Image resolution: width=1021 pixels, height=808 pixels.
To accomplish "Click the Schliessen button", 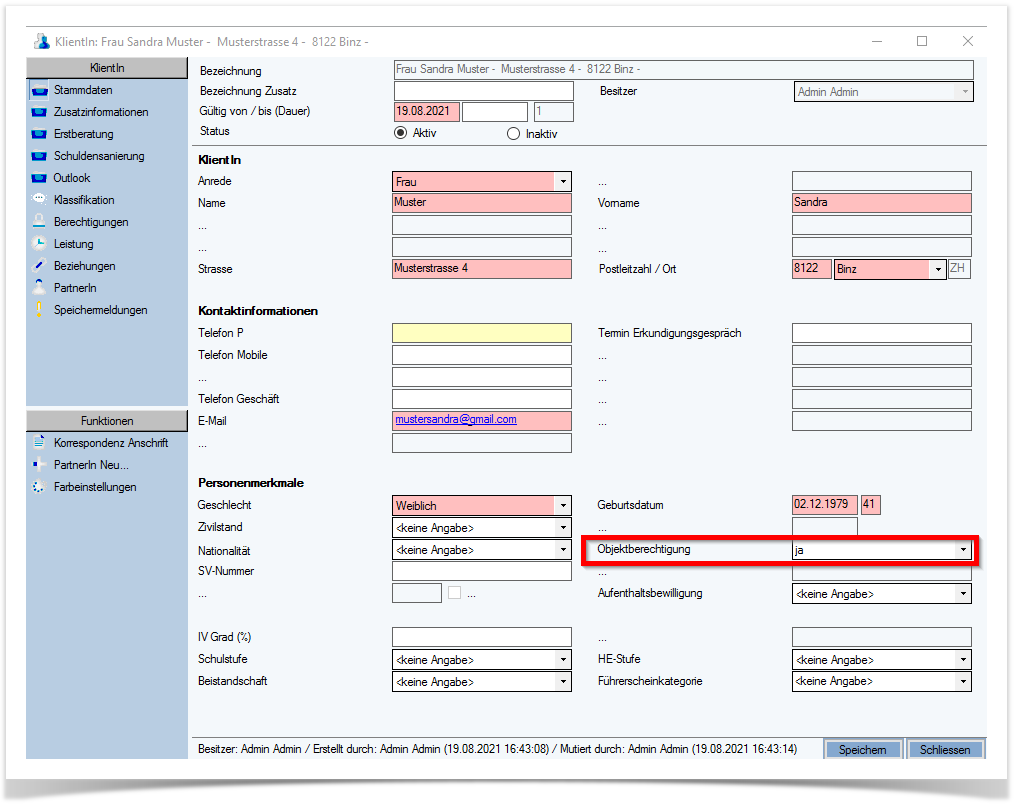I will coord(945,749).
